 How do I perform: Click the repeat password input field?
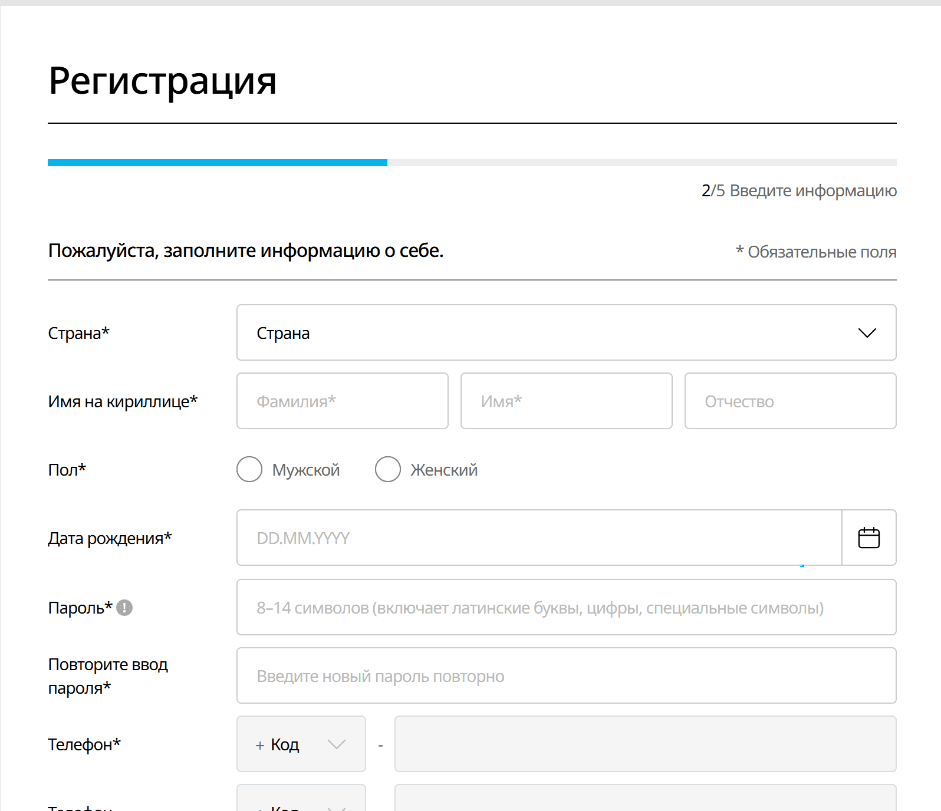point(567,675)
